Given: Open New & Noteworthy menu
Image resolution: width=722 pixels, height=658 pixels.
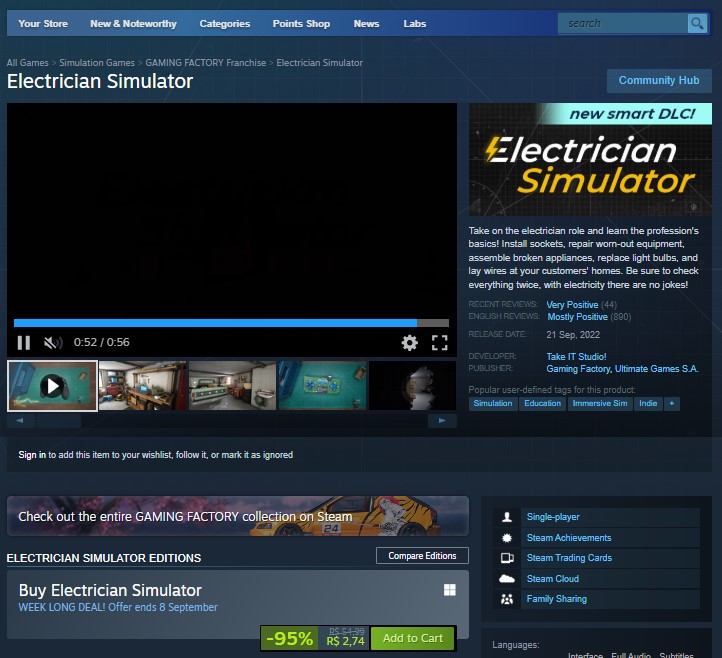Looking at the screenshot, I should [x=134, y=23].
